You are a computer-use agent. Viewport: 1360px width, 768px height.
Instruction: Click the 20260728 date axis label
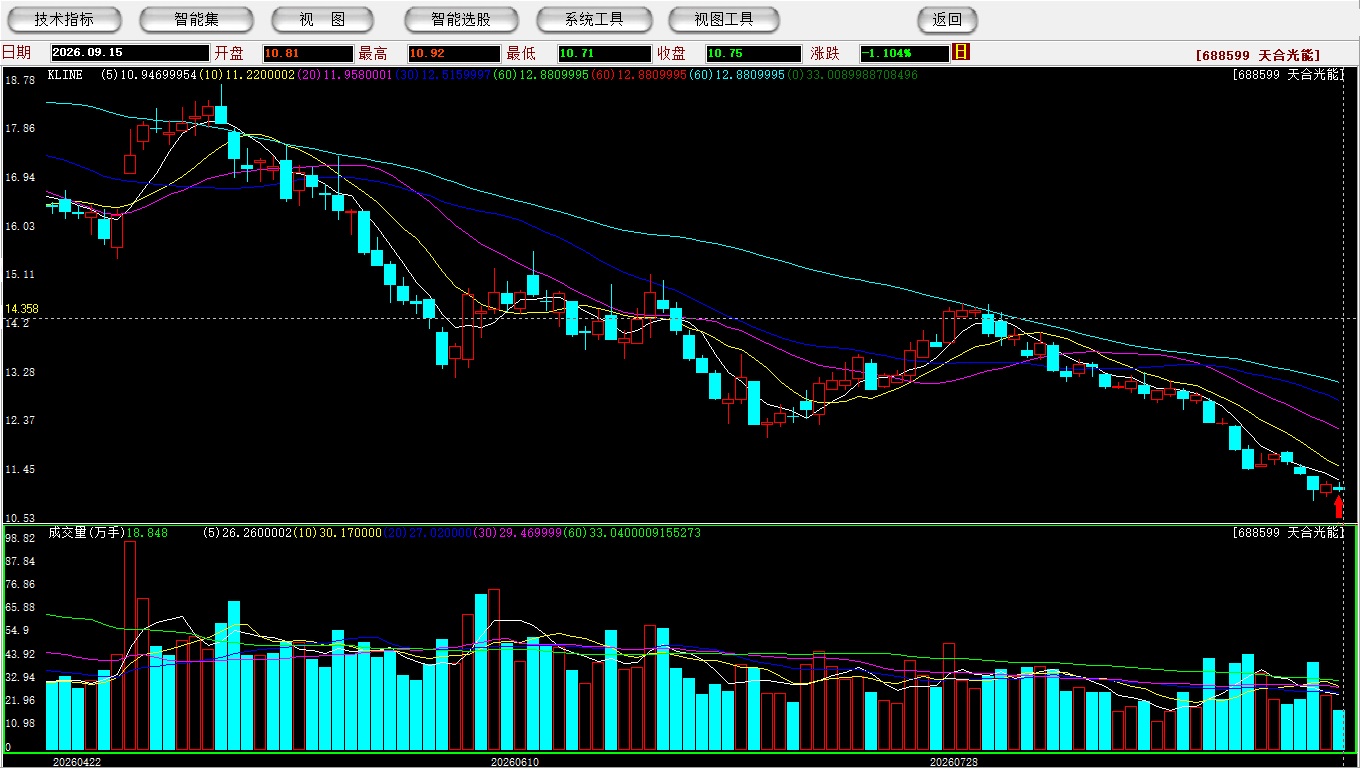pos(955,761)
